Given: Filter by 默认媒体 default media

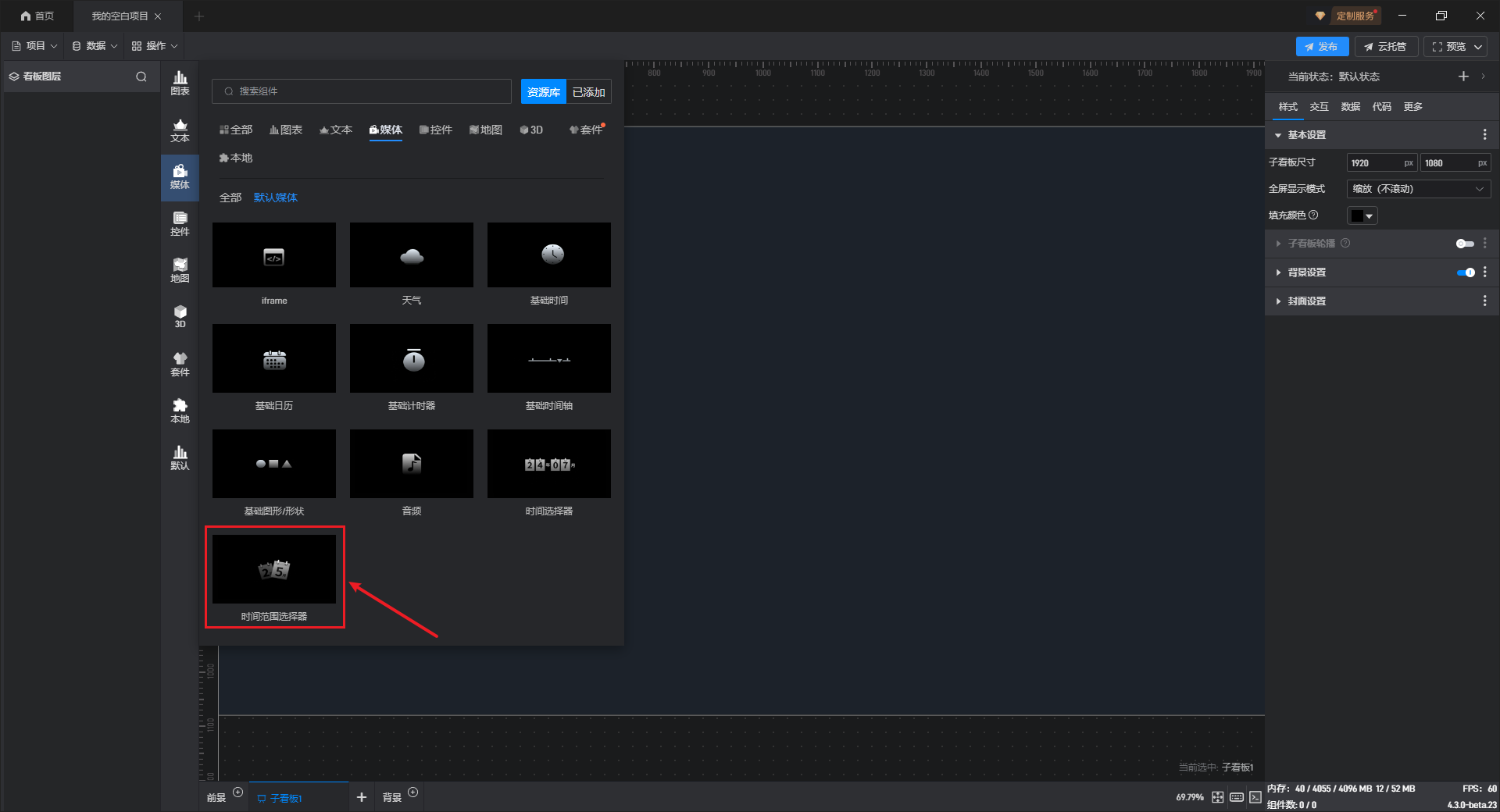Looking at the screenshot, I should 275,198.
